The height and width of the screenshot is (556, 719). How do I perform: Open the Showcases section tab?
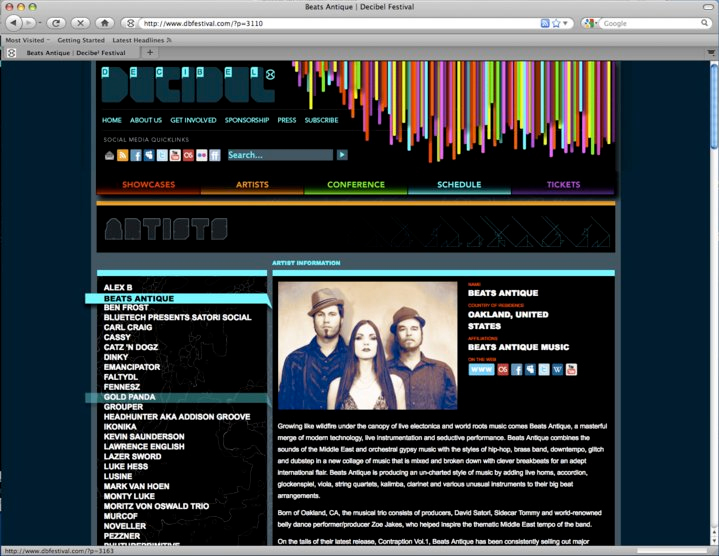(149, 185)
